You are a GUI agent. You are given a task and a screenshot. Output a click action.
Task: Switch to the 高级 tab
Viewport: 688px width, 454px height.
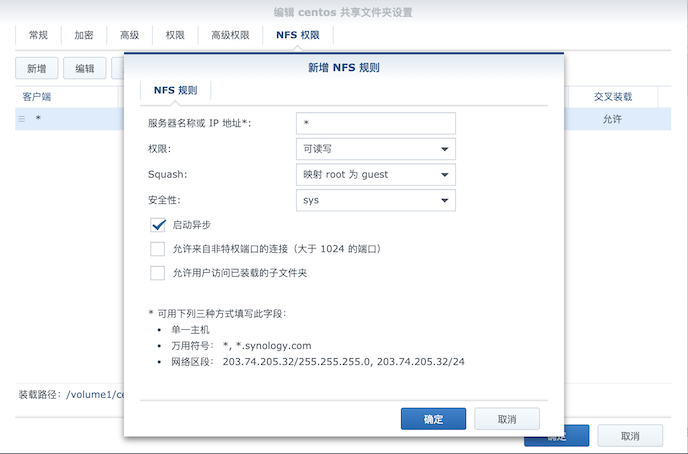(129, 35)
